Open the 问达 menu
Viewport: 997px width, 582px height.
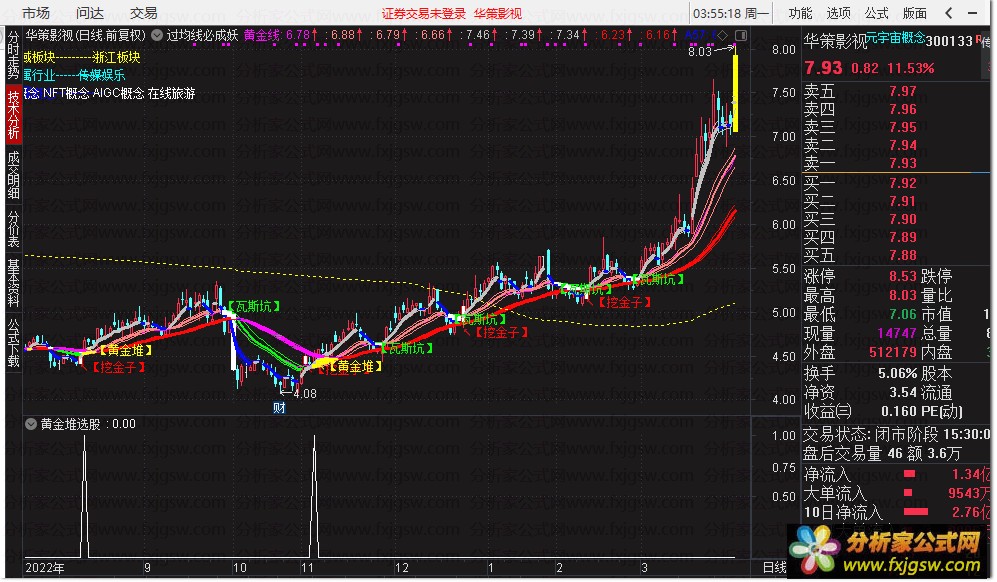pyautogui.click(x=89, y=13)
